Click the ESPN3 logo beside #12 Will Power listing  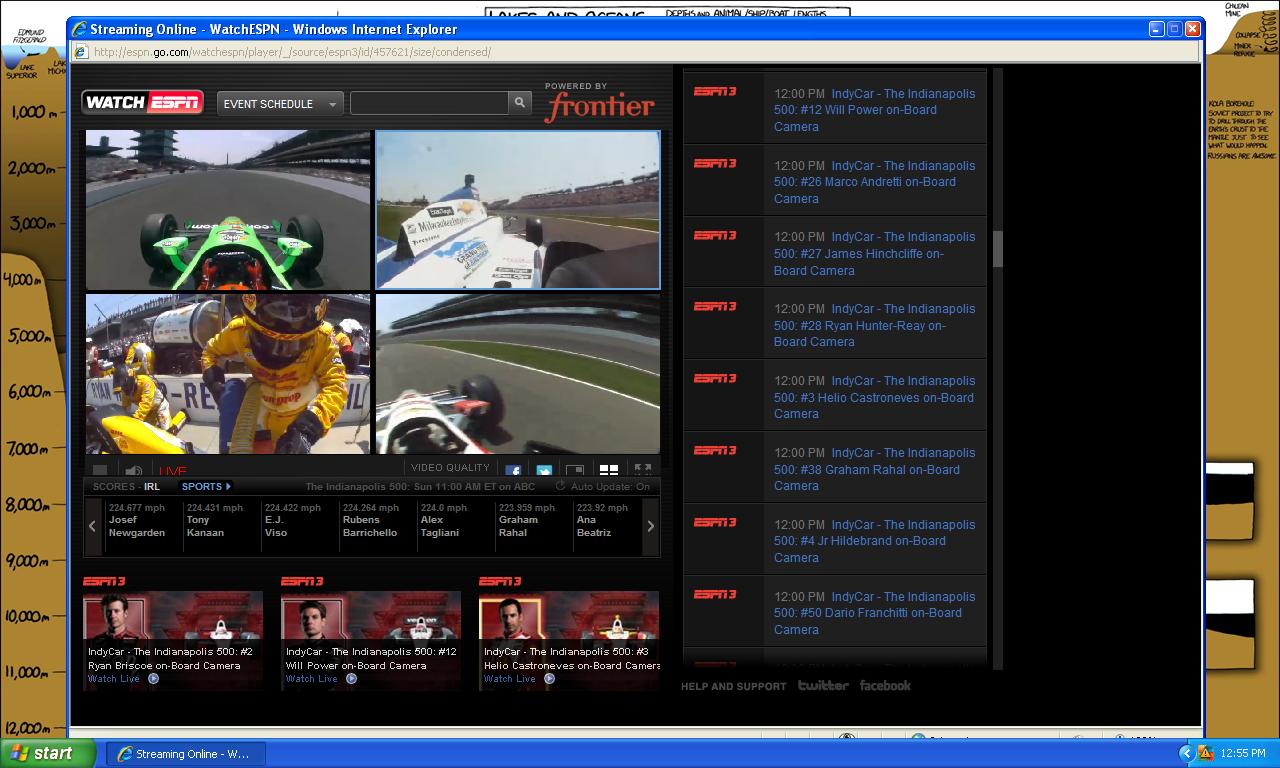(x=715, y=91)
